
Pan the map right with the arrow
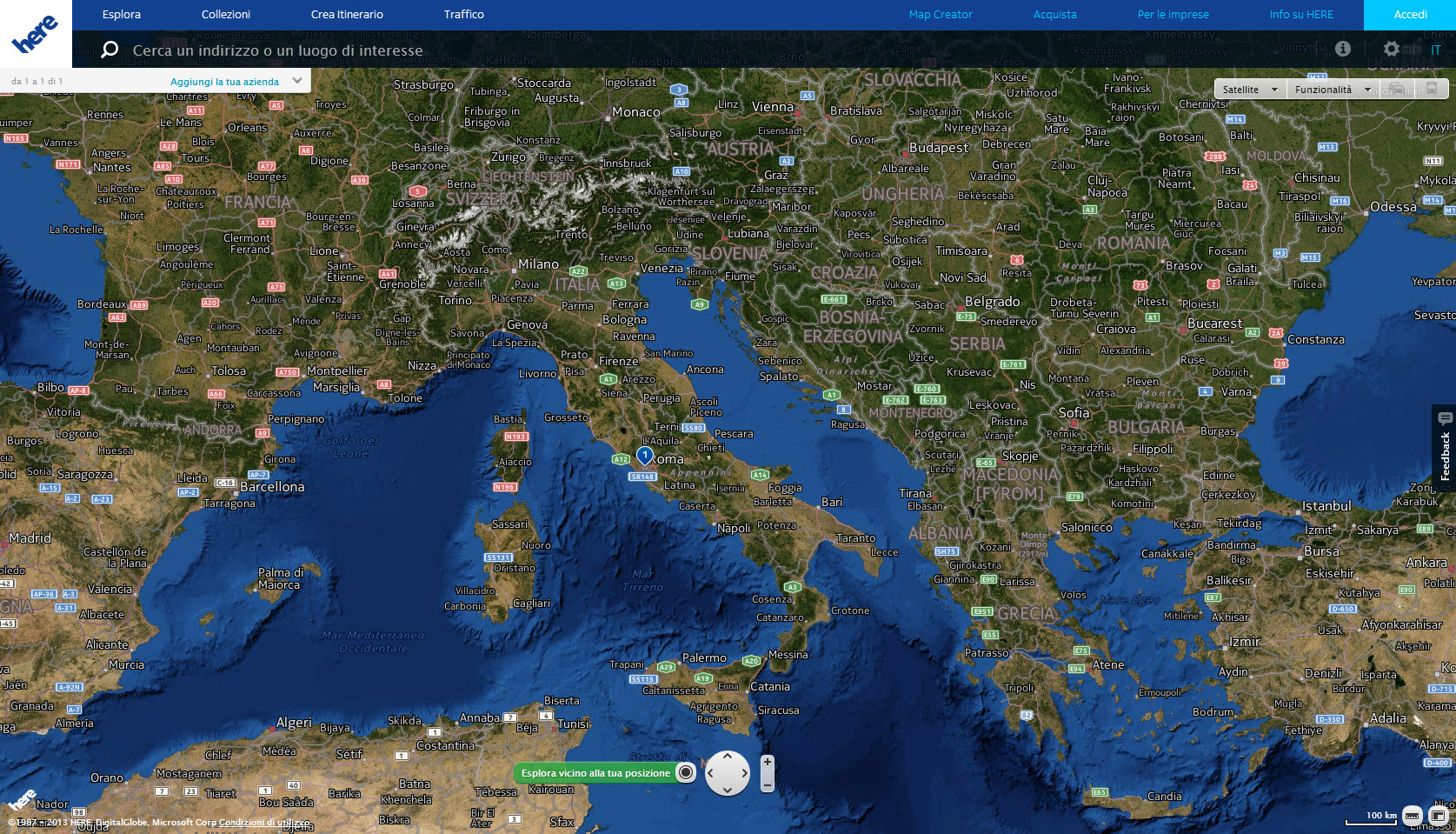pyautogui.click(x=744, y=773)
